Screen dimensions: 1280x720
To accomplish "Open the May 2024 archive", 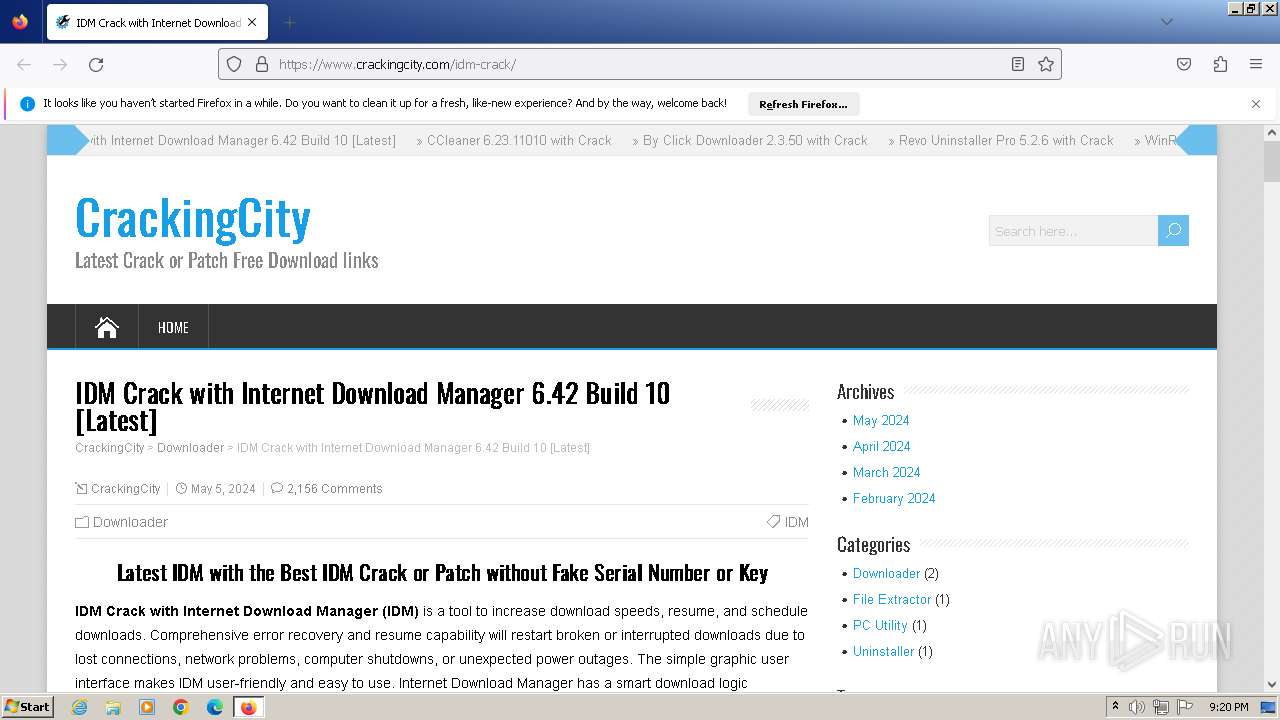I will [x=881, y=420].
